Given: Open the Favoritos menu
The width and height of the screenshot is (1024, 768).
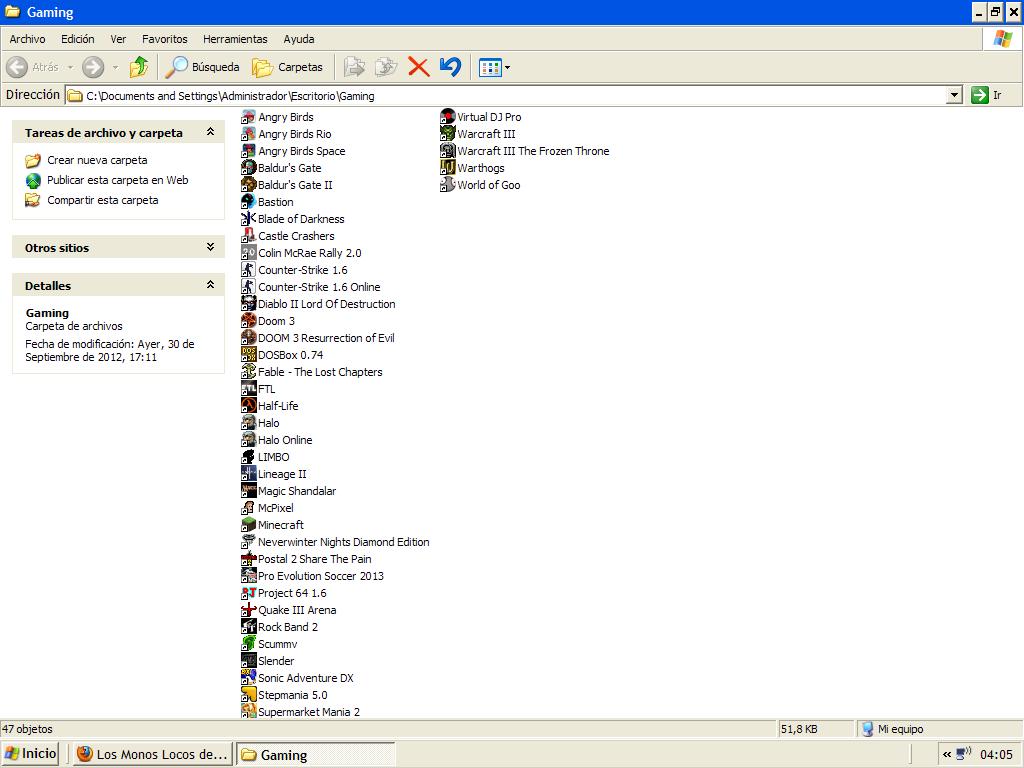Looking at the screenshot, I should (165, 39).
